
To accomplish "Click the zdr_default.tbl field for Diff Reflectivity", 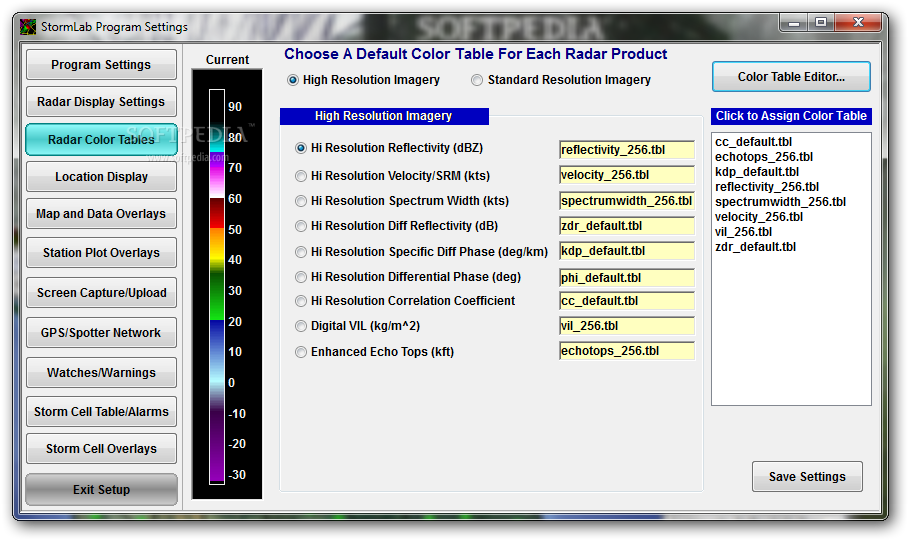I will click(627, 226).
